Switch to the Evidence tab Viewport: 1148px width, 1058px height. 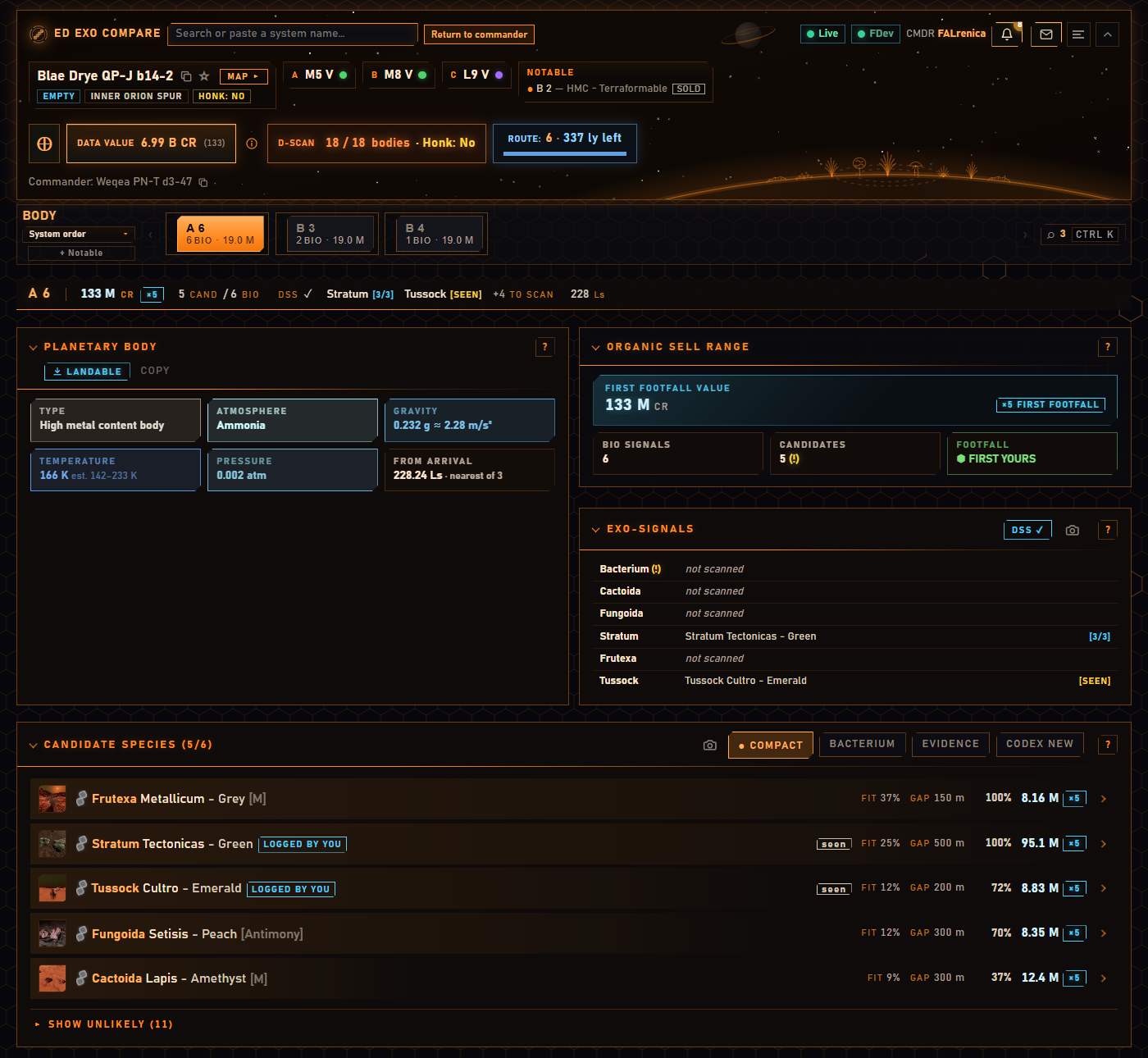(950, 744)
